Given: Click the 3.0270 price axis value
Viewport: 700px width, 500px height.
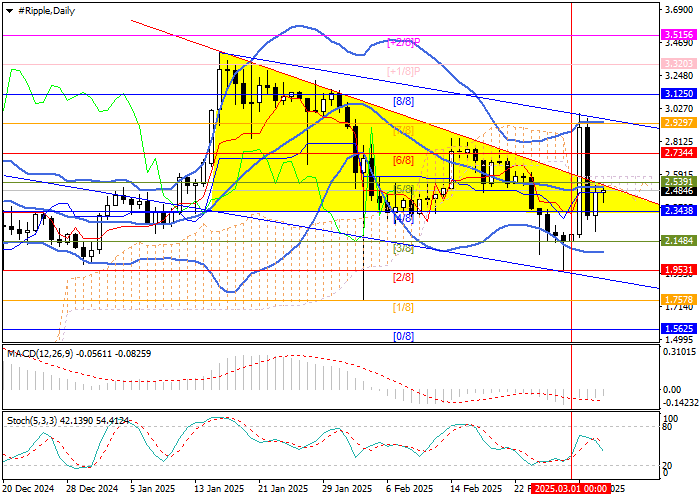Looking at the screenshot, I should [679, 109].
